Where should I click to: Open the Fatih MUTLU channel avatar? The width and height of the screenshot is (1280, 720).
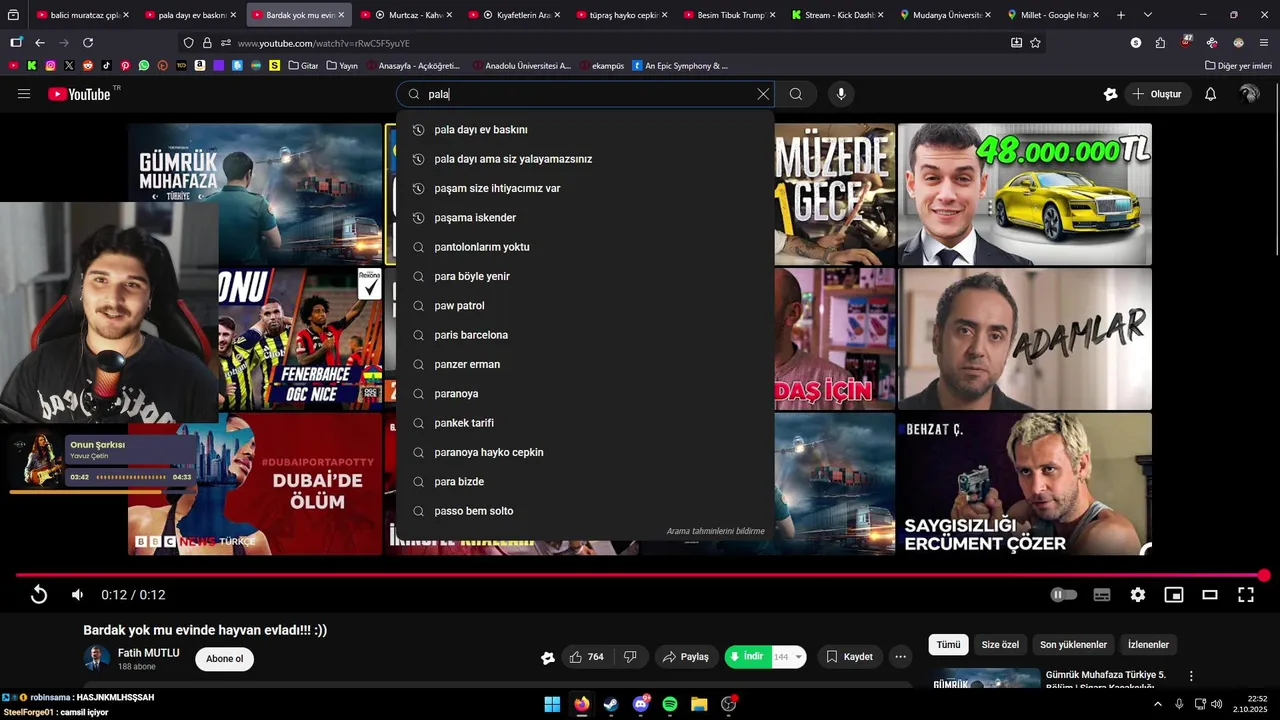97,659
